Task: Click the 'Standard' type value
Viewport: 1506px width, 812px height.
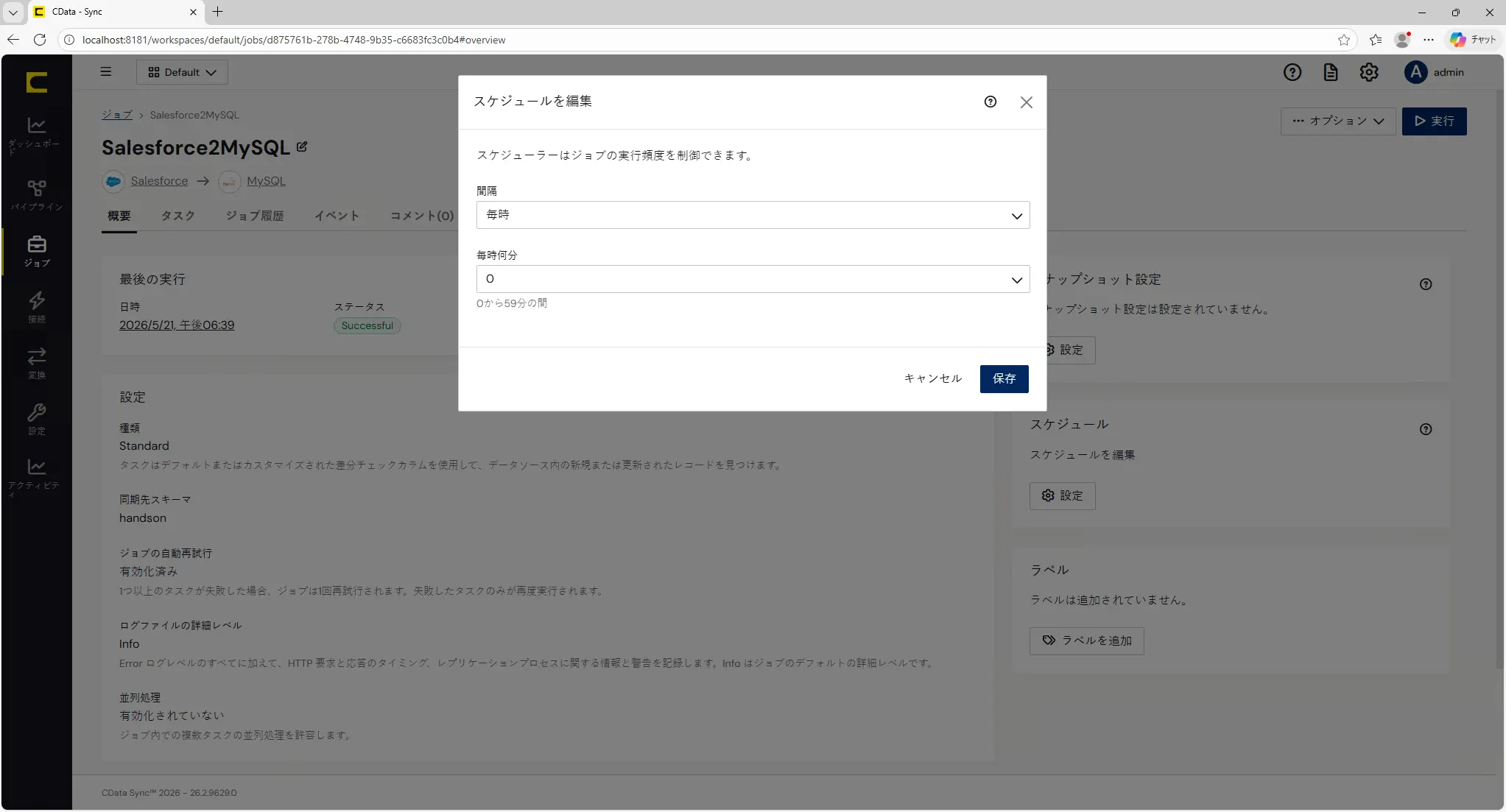Action: [144, 446]
